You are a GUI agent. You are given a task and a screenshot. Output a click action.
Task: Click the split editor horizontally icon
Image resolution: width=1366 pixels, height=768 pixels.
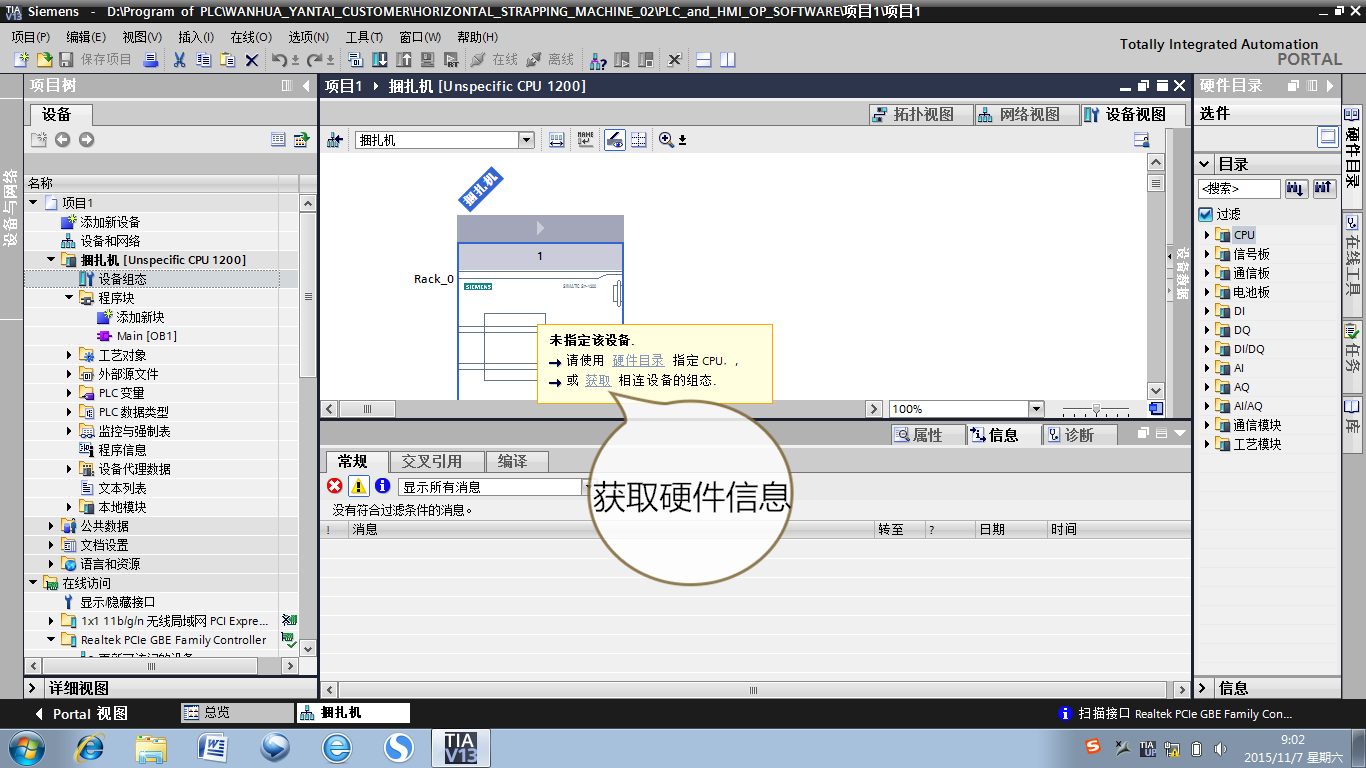click(x=703, y=60)
